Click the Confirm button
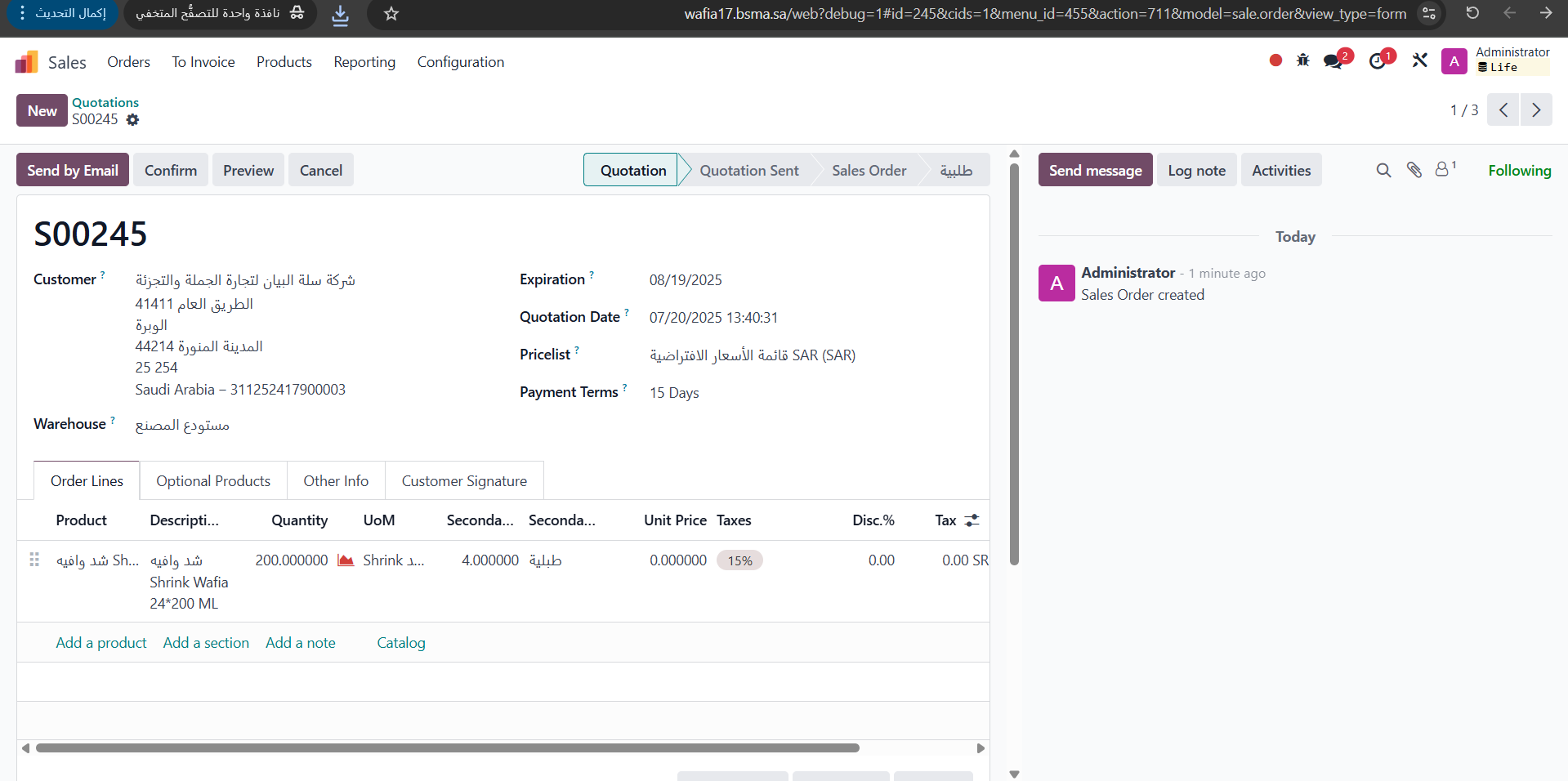The width and height of the screenshot is (1568, 781). 171,170
